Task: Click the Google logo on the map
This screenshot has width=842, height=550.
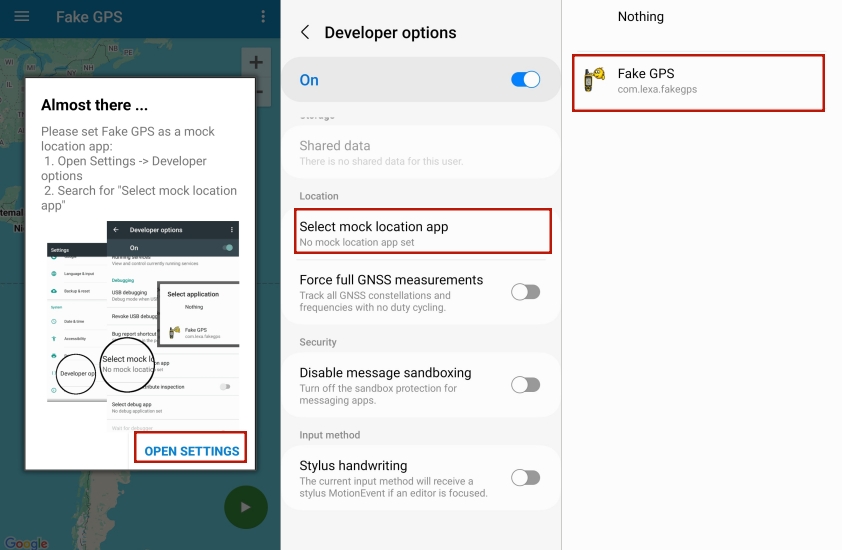Action: click(x=26, y=542)
